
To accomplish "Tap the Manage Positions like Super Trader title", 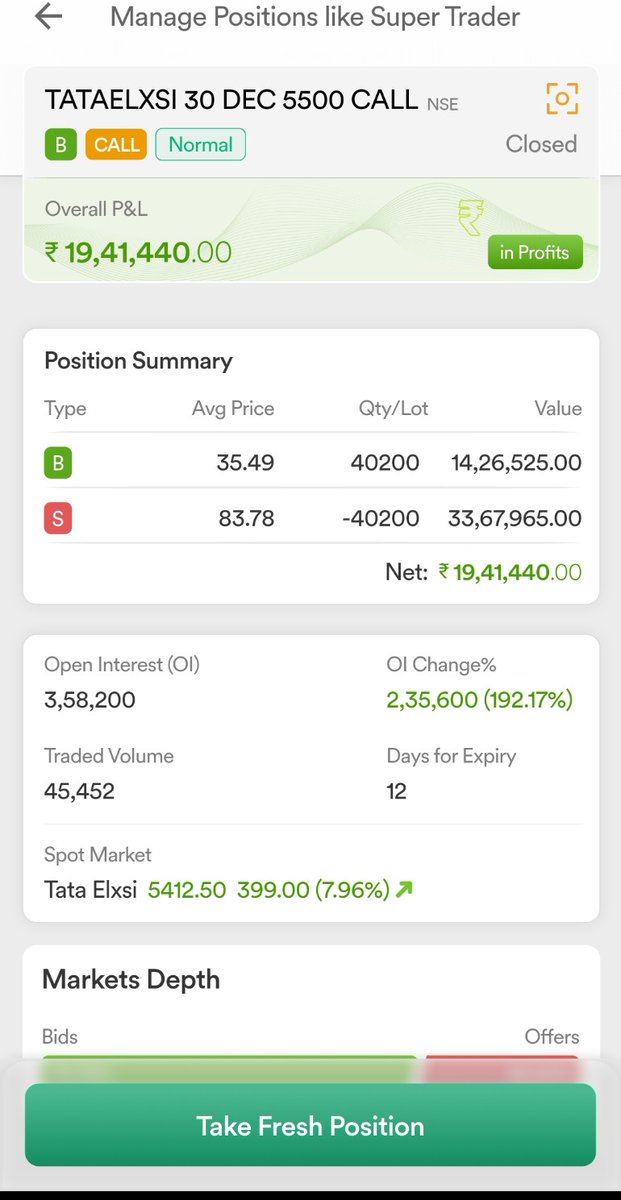I will pyautogui.click(x=315, y=17).
